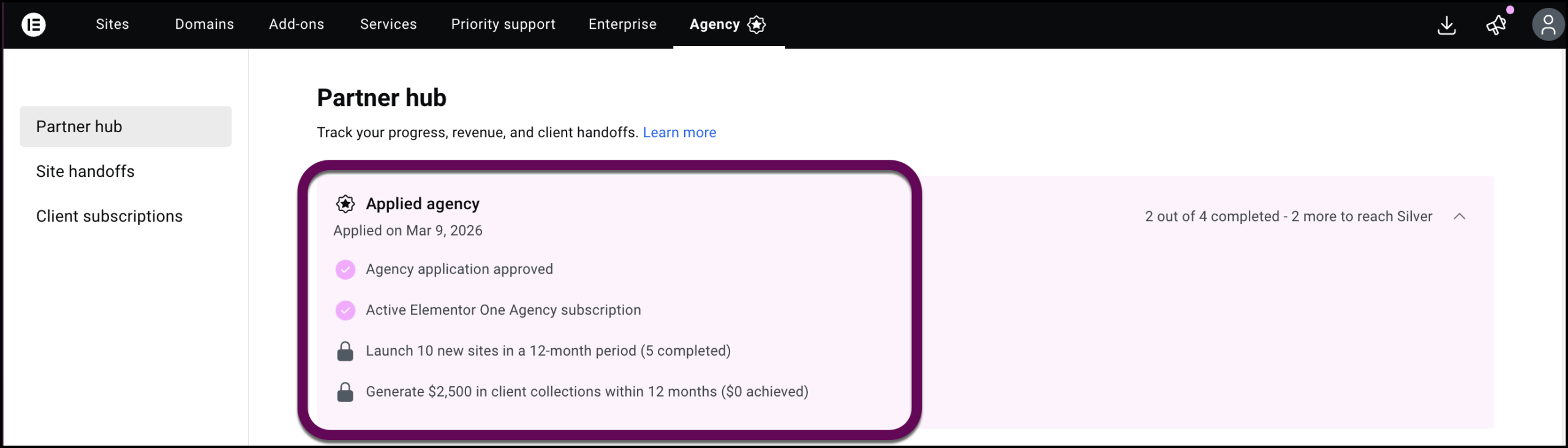Image resolution: width=1568 pixels, height=448 pixels.
Task: Open the megaphone announcements icon
Action: [x=1496, y=25]
